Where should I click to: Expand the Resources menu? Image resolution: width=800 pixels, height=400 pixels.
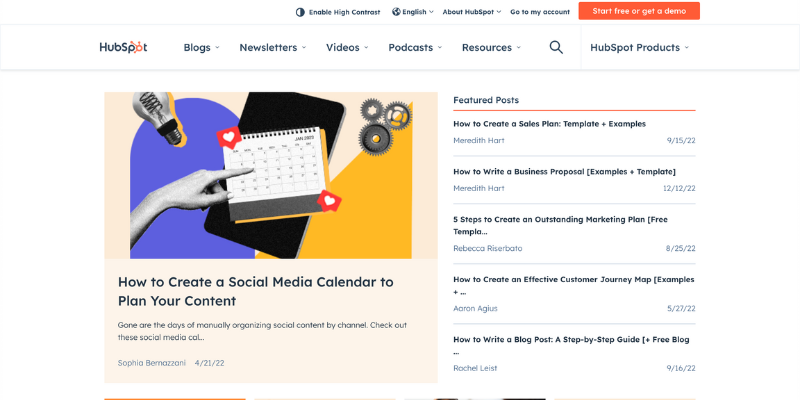coord(491,47)
